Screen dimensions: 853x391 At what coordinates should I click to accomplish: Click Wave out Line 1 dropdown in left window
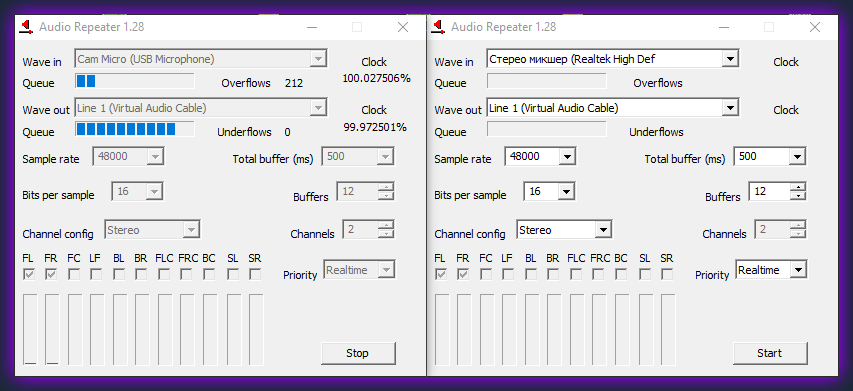pyautogui.click(x=201, y=108)
